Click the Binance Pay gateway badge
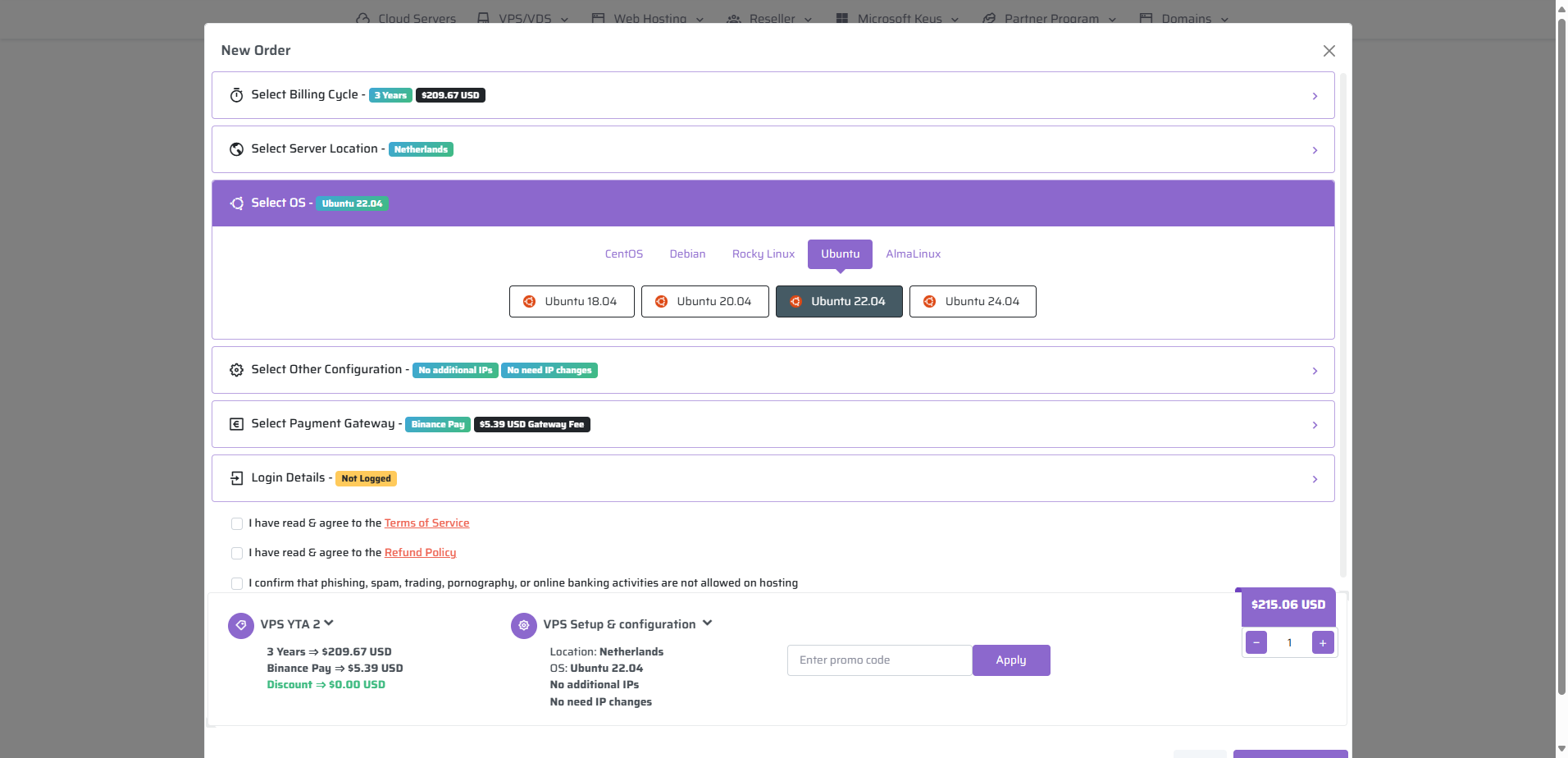Viewport: 1568px width, 758px height. (x=438, y=424)
